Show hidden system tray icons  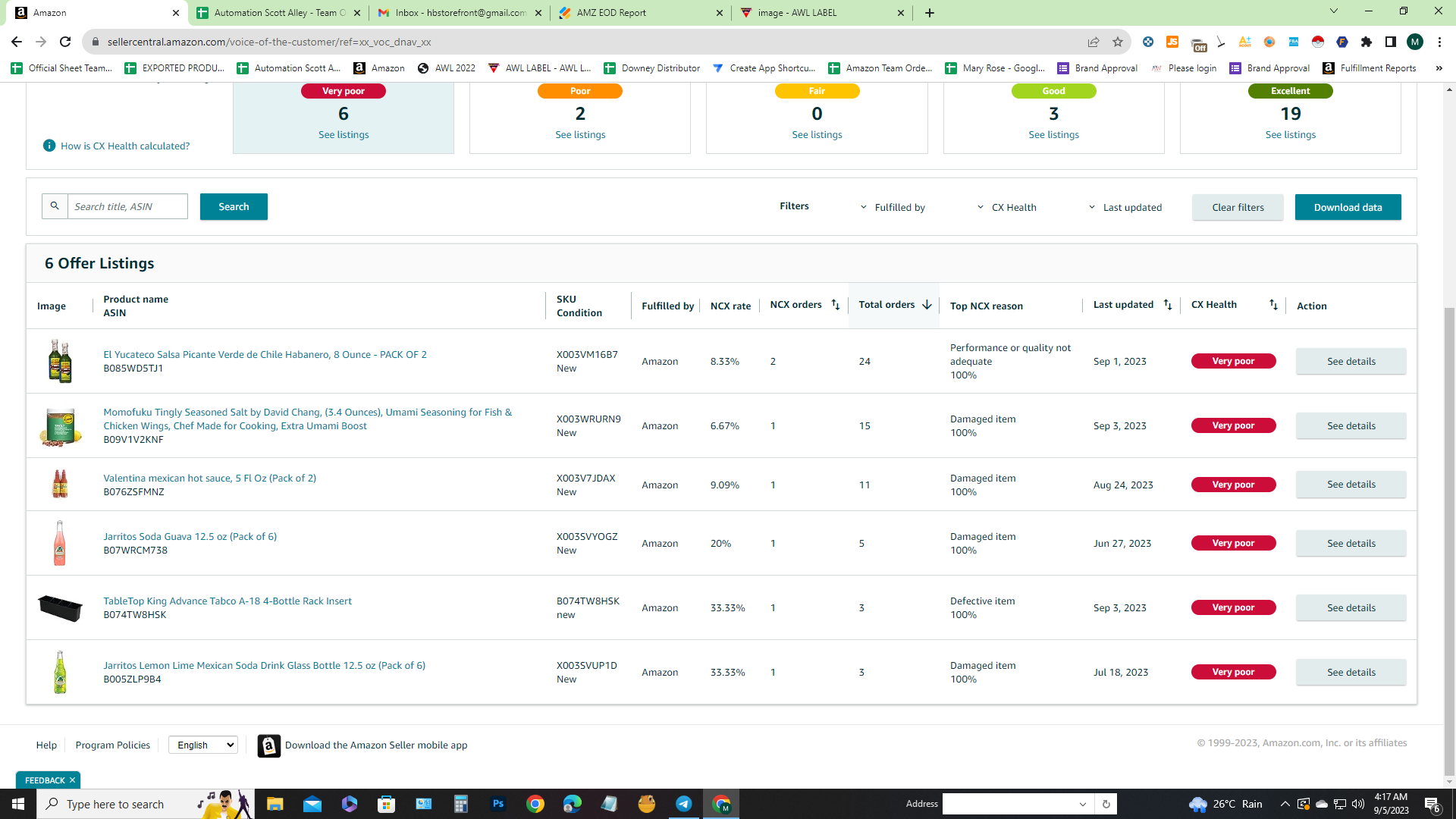coord(1285,804)
